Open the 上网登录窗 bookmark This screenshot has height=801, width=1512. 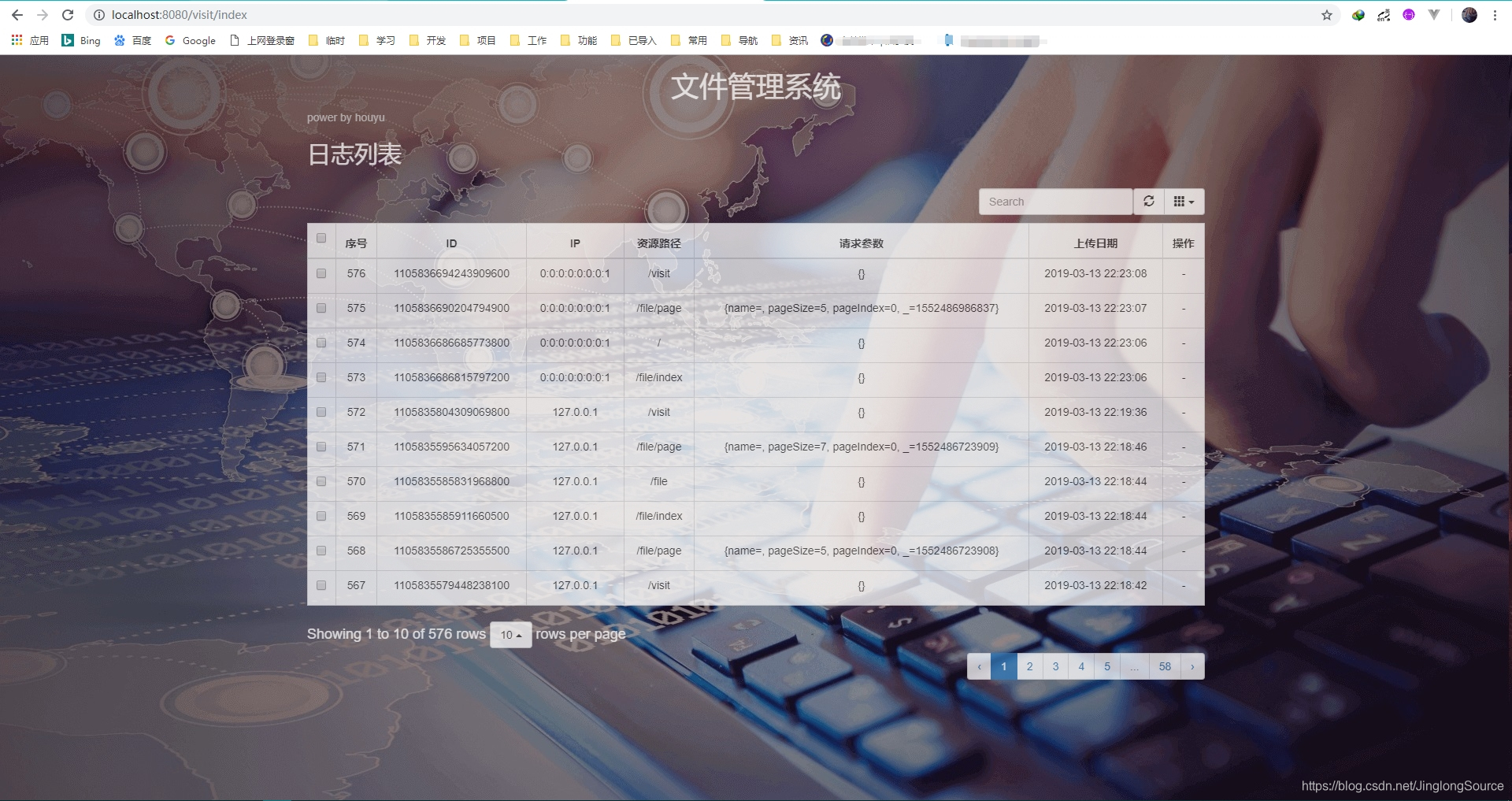262,40
